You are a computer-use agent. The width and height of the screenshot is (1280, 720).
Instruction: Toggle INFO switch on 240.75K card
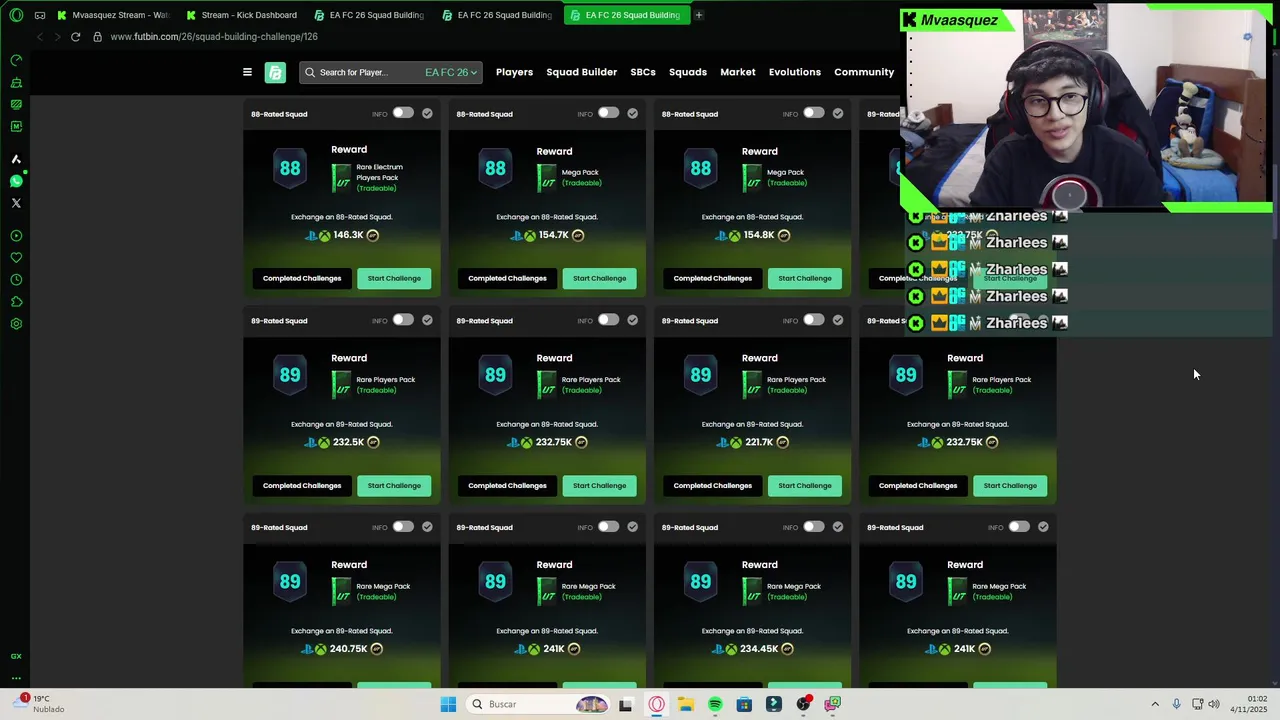[x=403, y=527]
